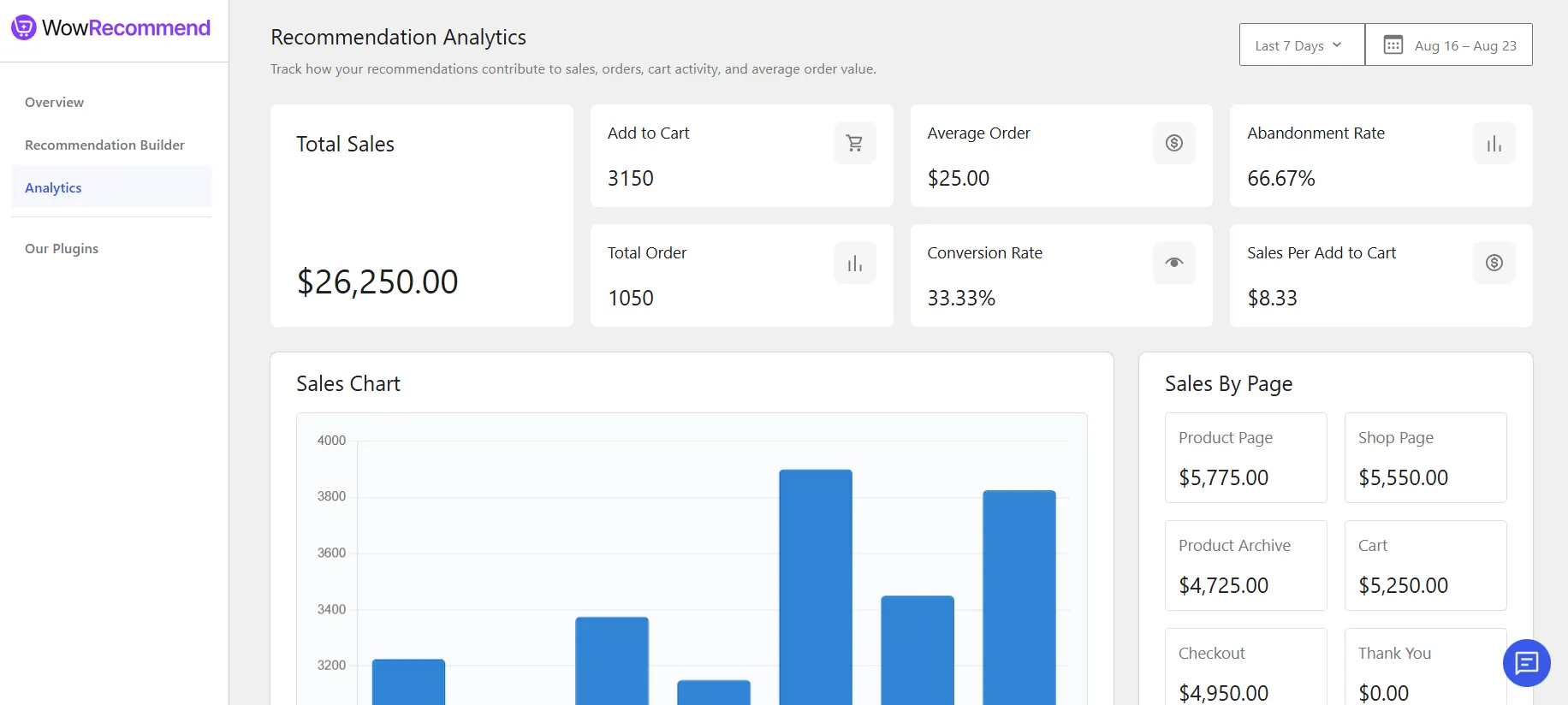The height and width of the screenshot is (705, 1568).
Task: Click the cart icon on Add to Cart card
Action: point(854,143)
